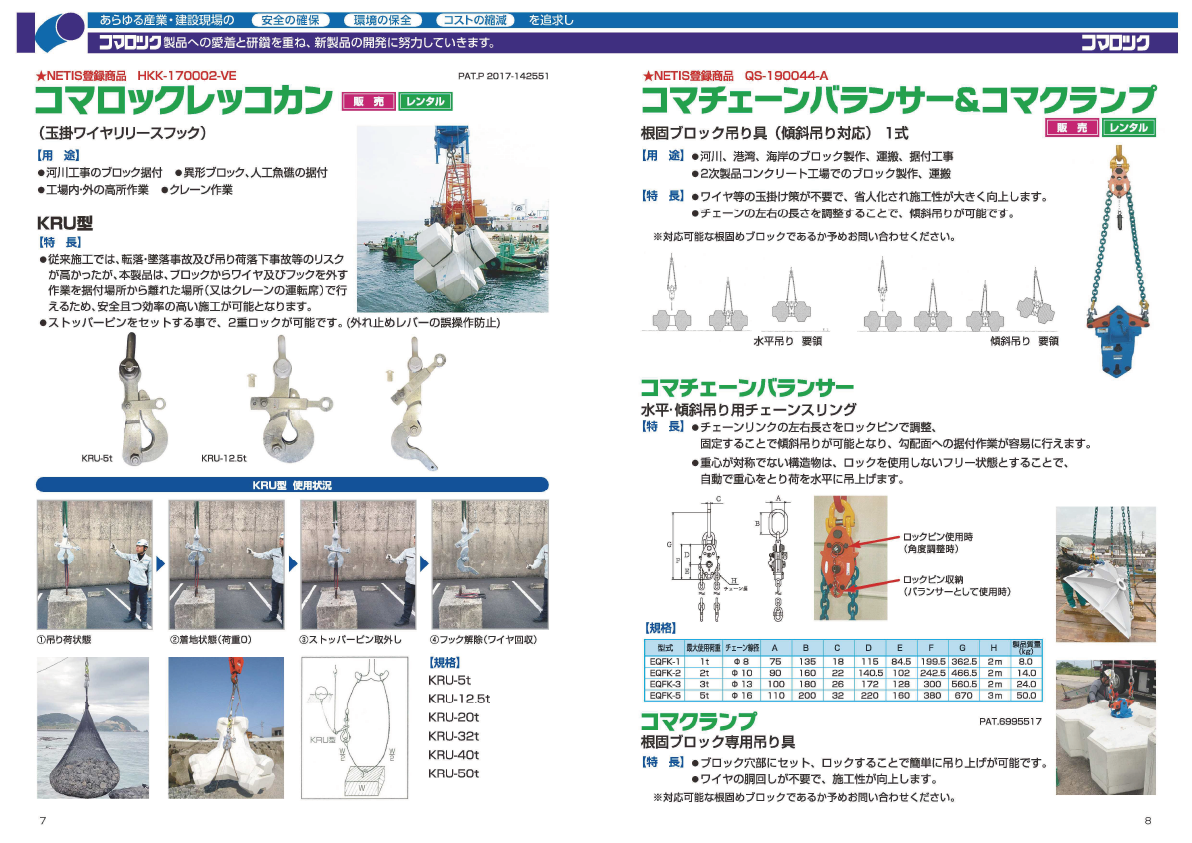The height and width of the screenshot is (843, 1192).
Task: Click the 販売 badge next to コマロックレッコカン
Action: 368,101
